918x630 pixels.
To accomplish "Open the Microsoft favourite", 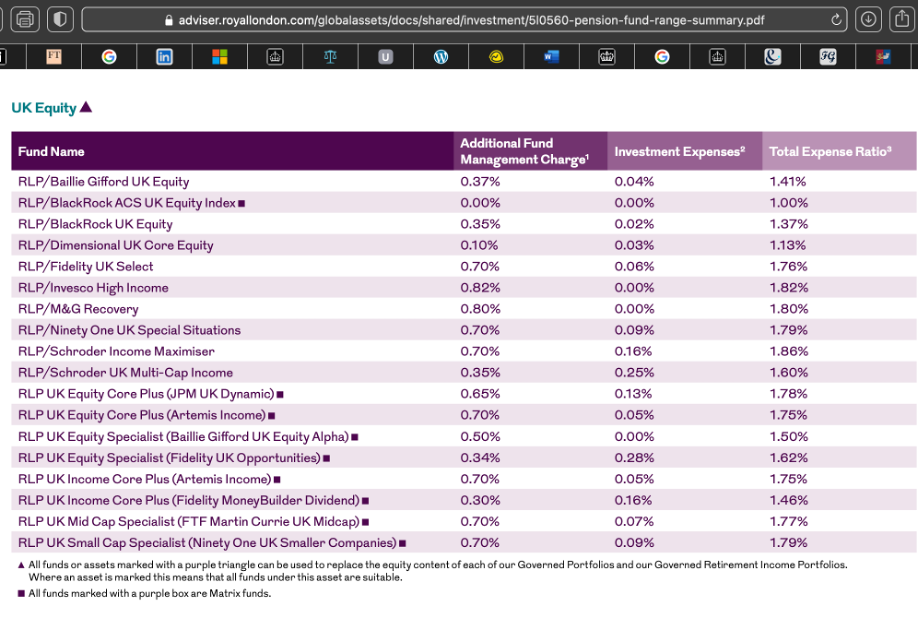I will pyautogui.click(x=220, y=57).
